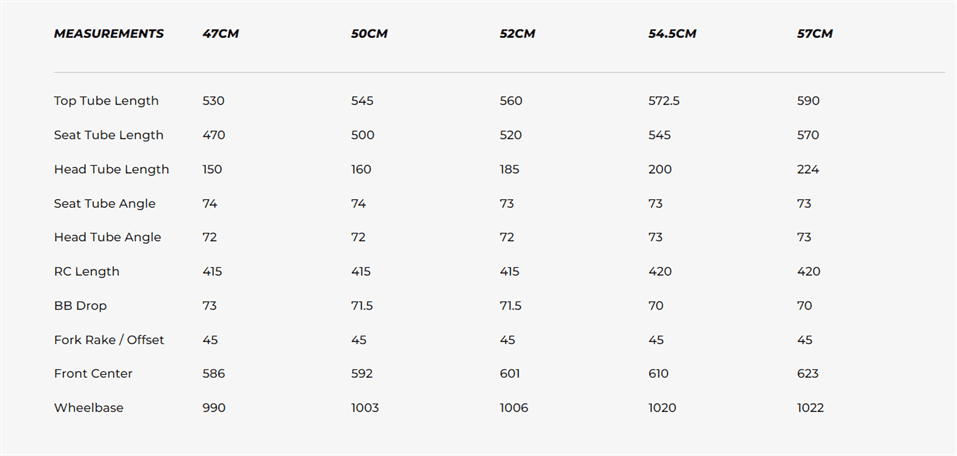957x456 pixels.
Task: Click the Top Tube Length row label
Action: [106, 101]
